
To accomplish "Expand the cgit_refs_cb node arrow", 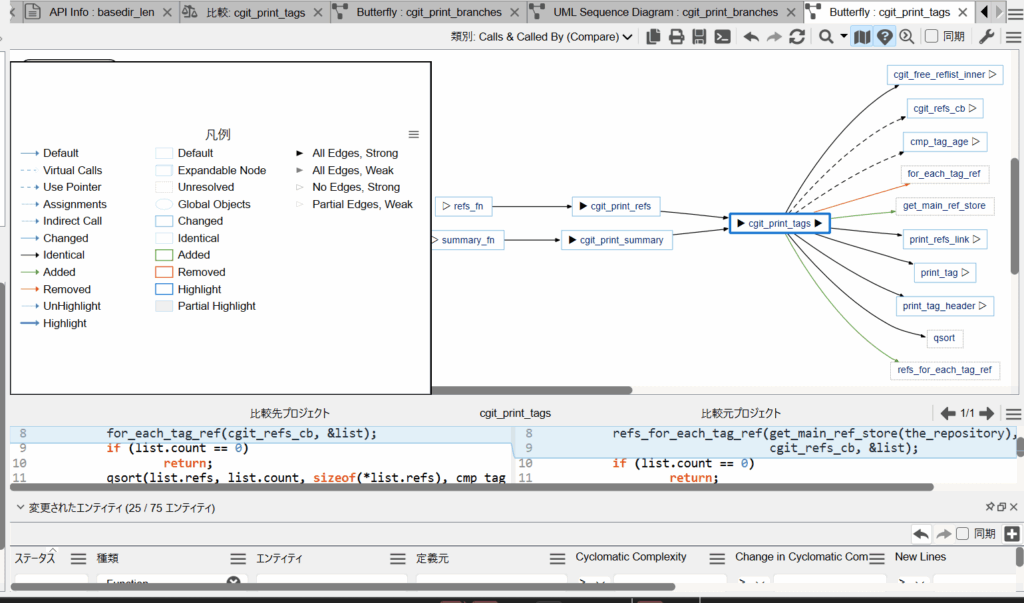I will coord(973,108).
